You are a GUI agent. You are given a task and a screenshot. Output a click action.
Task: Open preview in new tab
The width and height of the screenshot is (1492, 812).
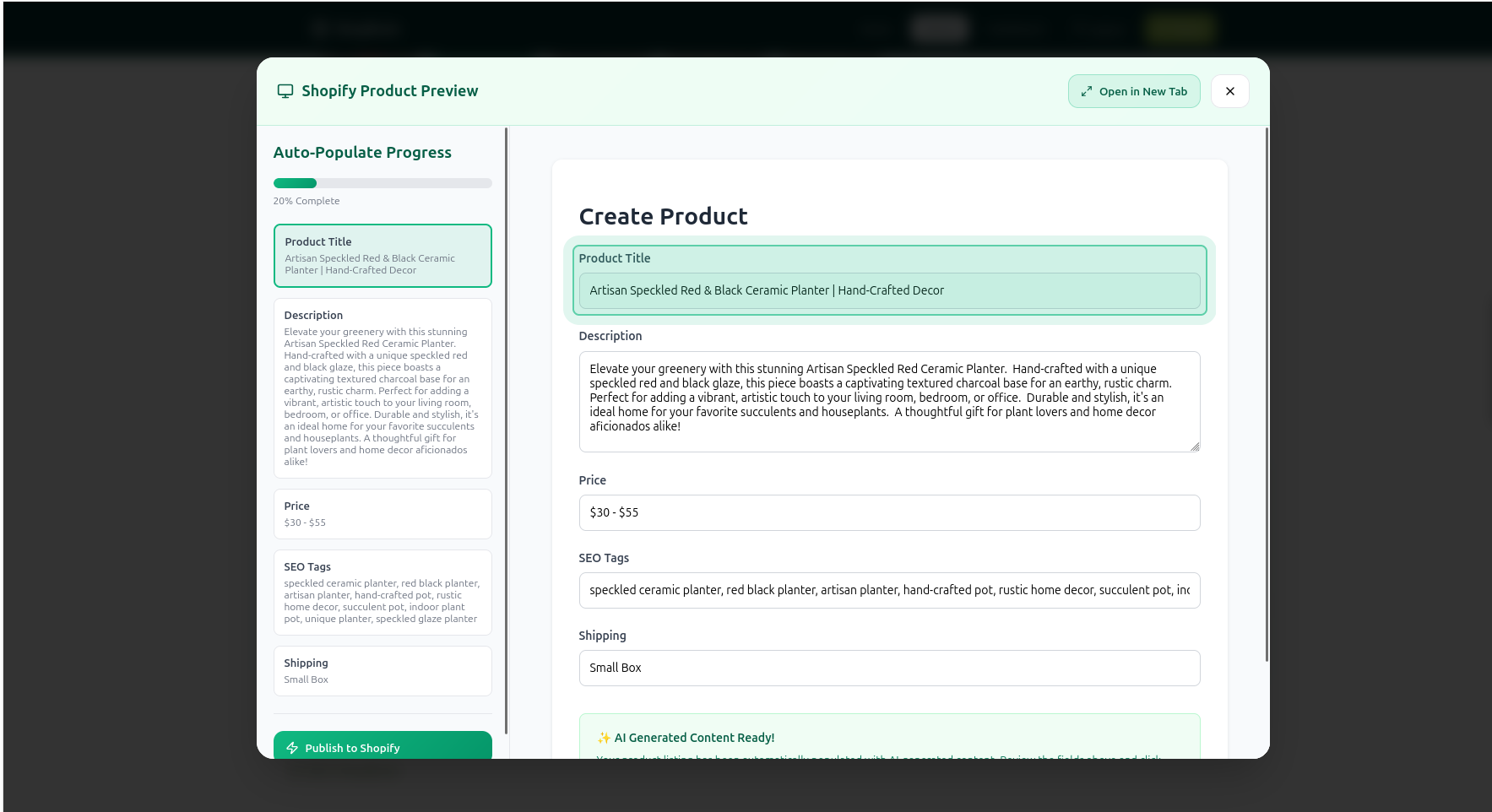click(1134, 91)
